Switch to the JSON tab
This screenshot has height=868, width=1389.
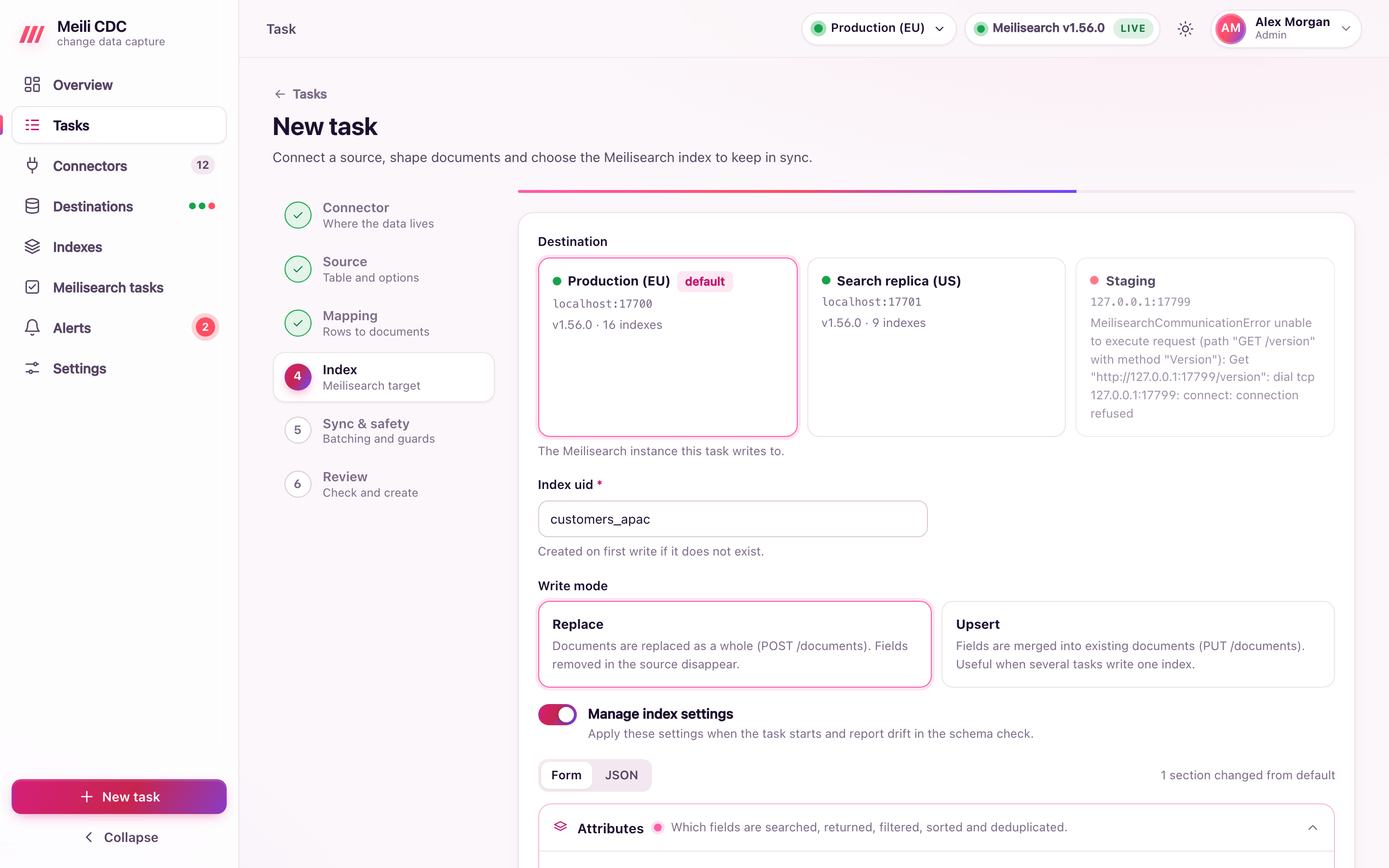tap(621, 775)
